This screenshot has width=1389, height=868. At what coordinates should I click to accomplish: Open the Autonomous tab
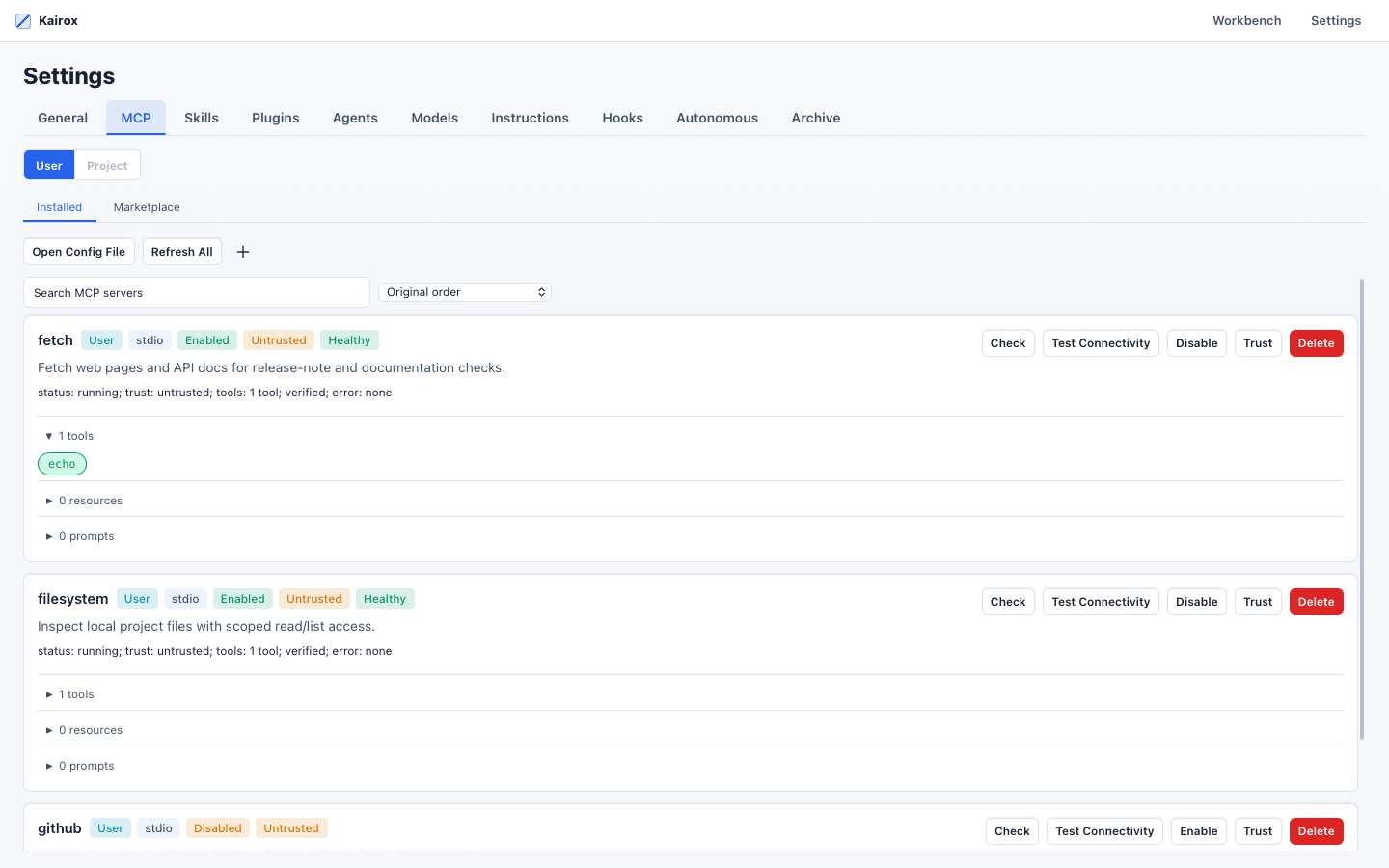(x=717, y=118)
